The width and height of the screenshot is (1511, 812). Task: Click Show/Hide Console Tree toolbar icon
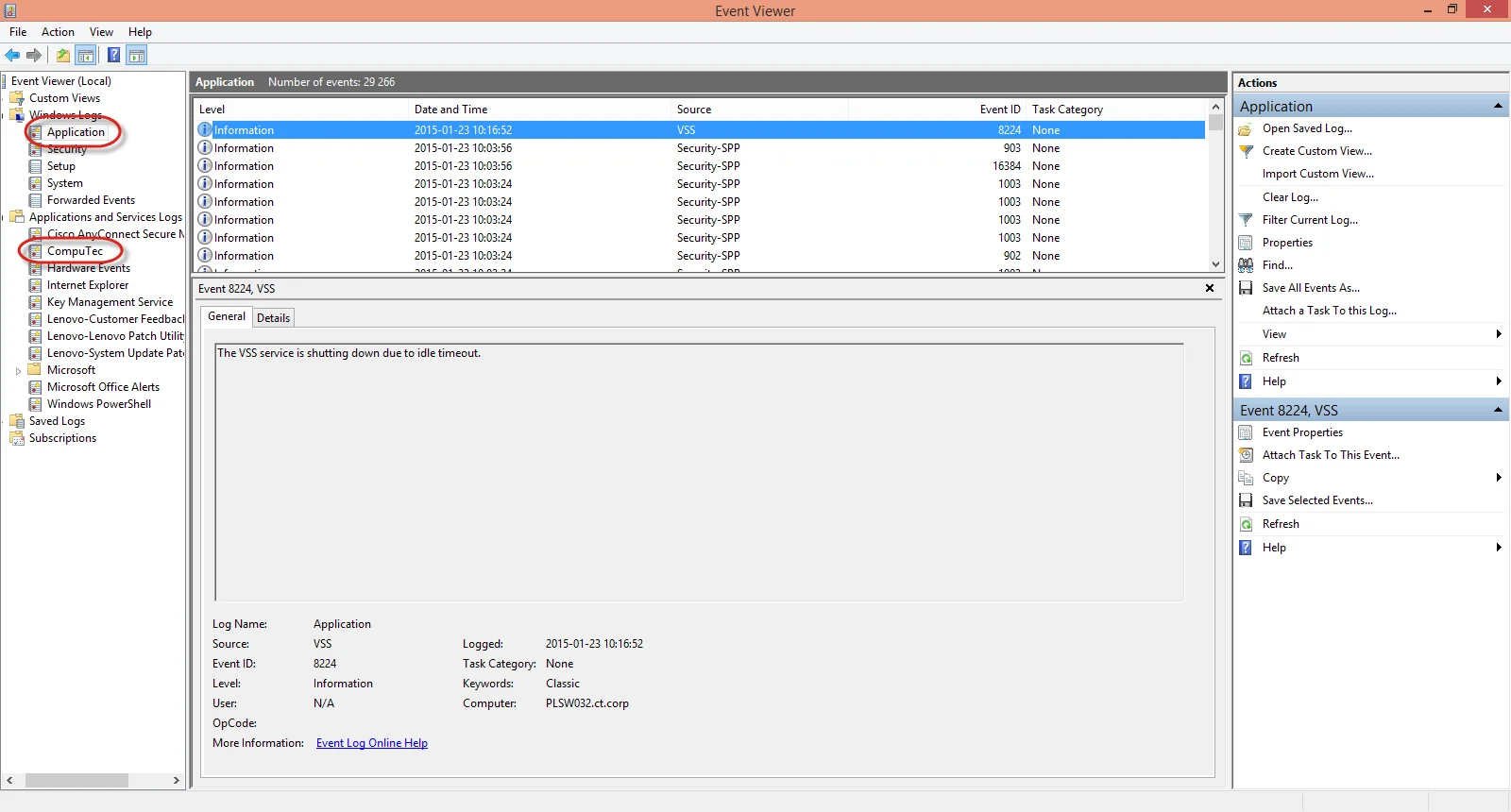point(86,56)
